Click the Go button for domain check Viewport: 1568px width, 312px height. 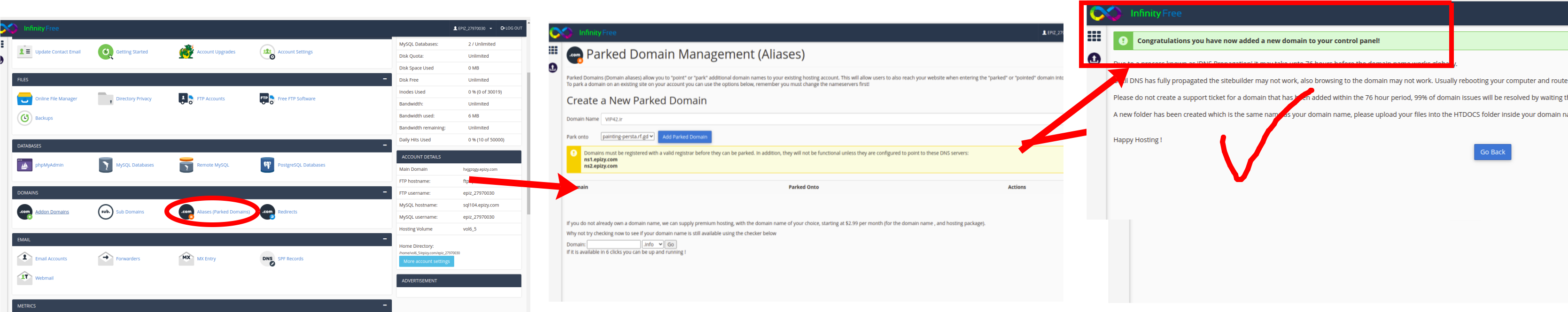[x=670, y=244]
